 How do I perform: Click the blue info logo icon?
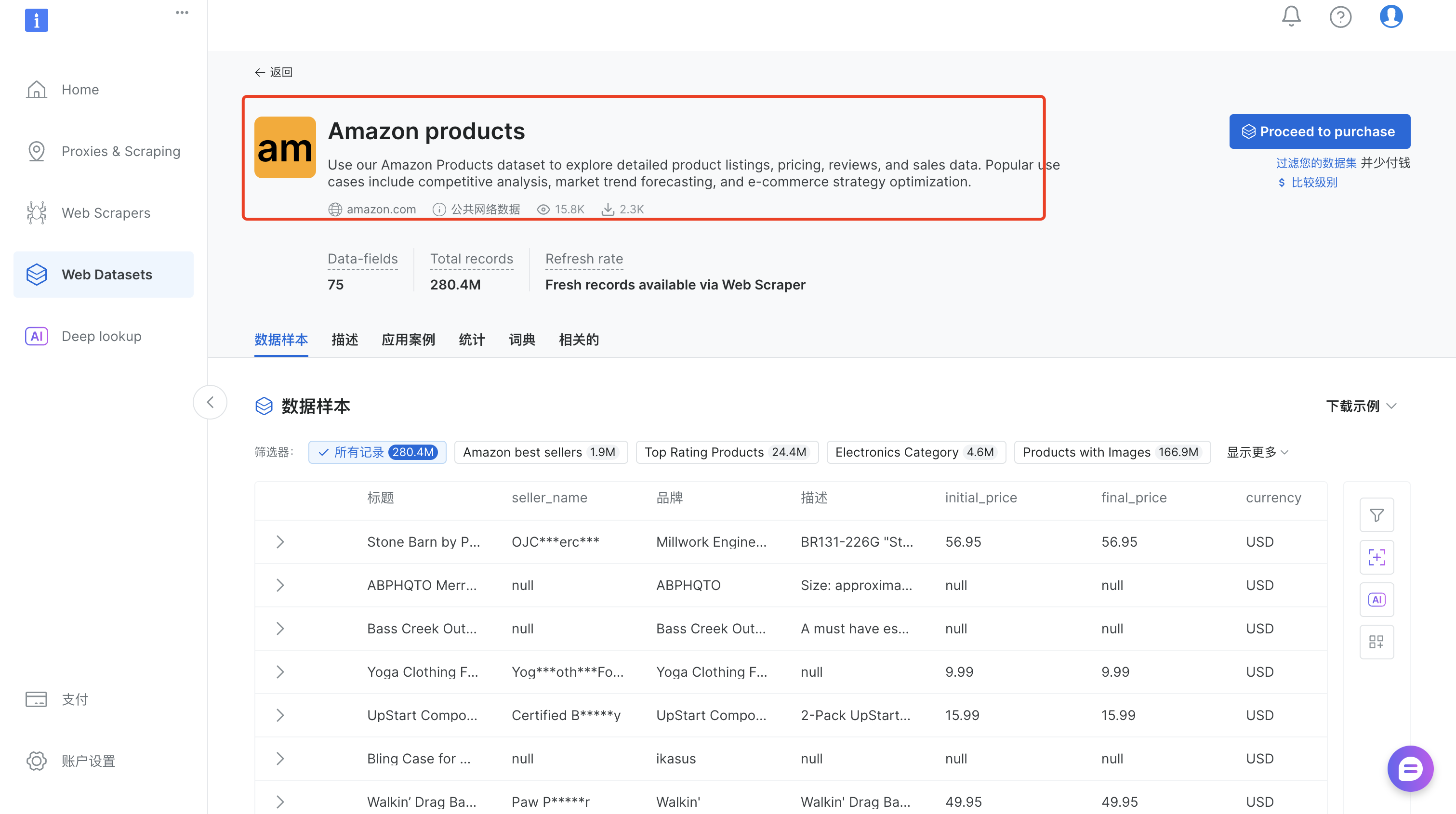tap(36, 20)
